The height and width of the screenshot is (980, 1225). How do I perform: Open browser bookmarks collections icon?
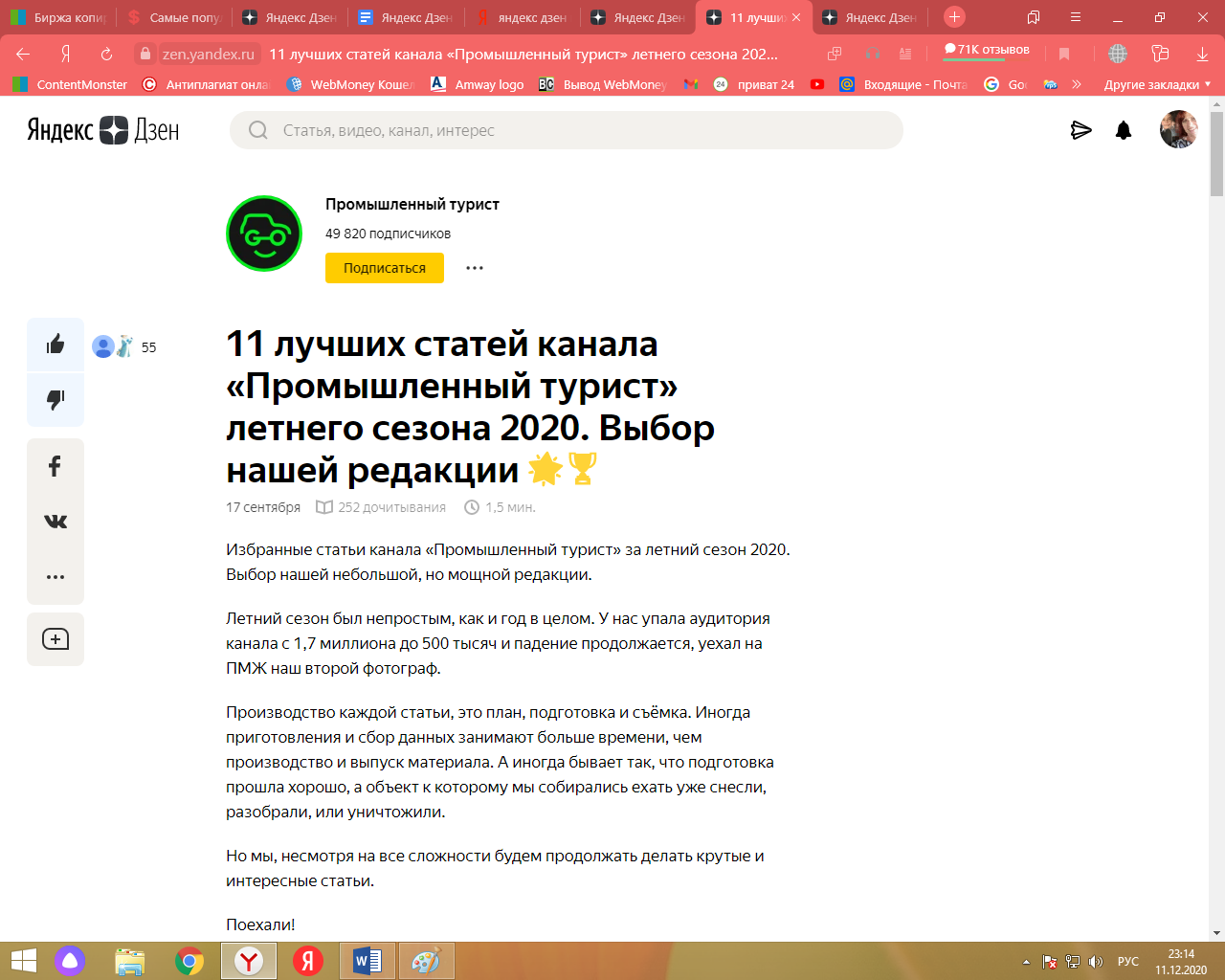coord(1034,17)
